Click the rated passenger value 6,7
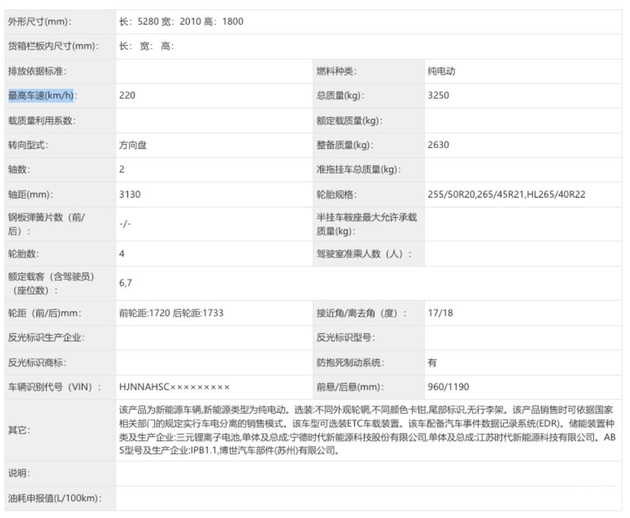The height and width of the screenshot is (518, 630). [126, 284]
